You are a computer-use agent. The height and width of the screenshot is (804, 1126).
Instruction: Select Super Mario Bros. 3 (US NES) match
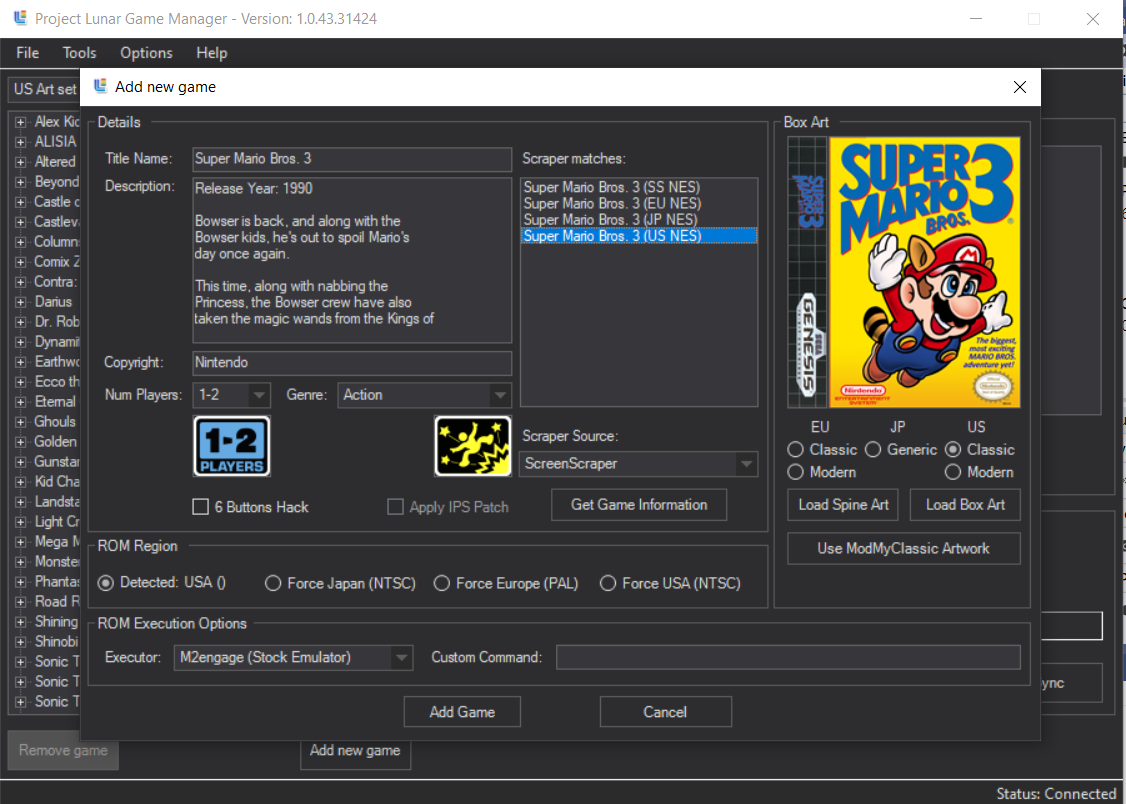point(639,236)
